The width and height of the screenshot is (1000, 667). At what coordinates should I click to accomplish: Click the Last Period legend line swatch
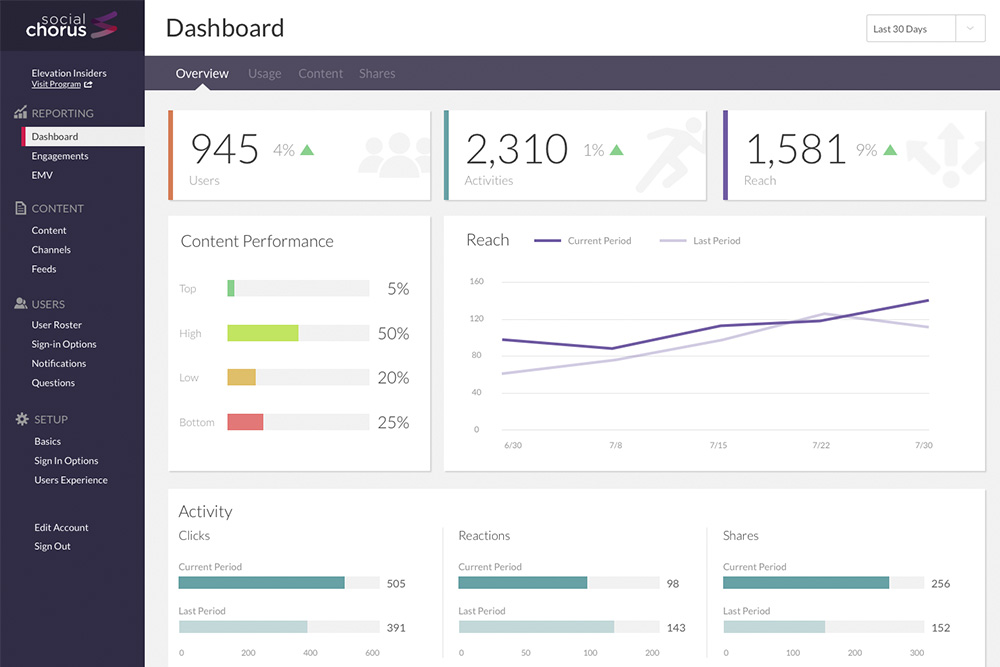(673, 240)
